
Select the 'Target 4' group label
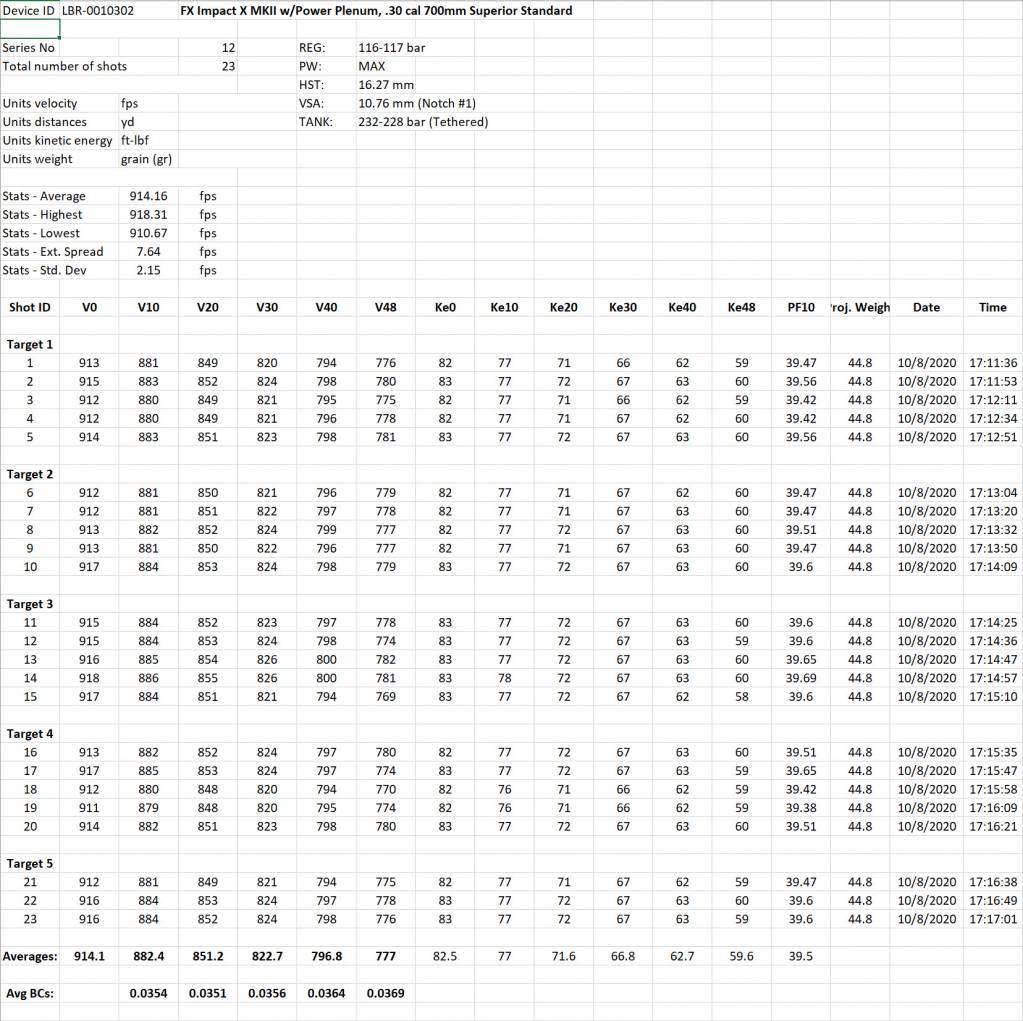29,733
